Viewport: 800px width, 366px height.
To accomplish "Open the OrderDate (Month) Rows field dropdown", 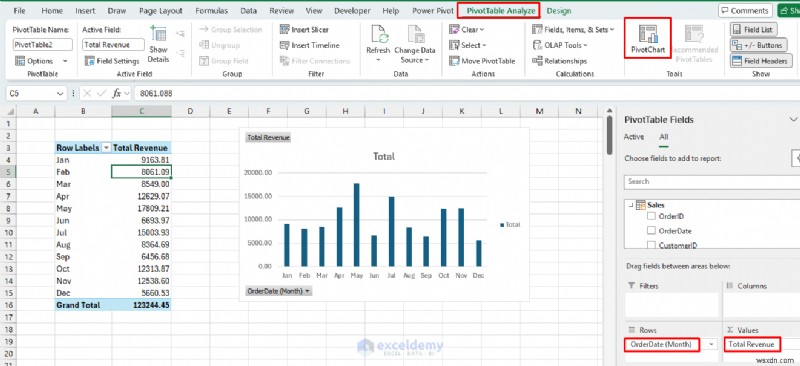I will pos(711,345).
